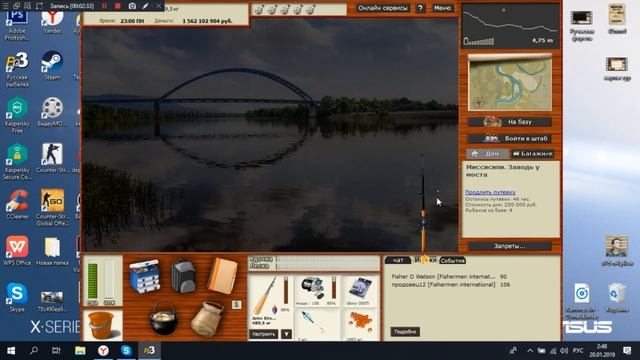Open Skype desktop shortcut
Viewport: 640px width, 360px height.
pos(17,297)
